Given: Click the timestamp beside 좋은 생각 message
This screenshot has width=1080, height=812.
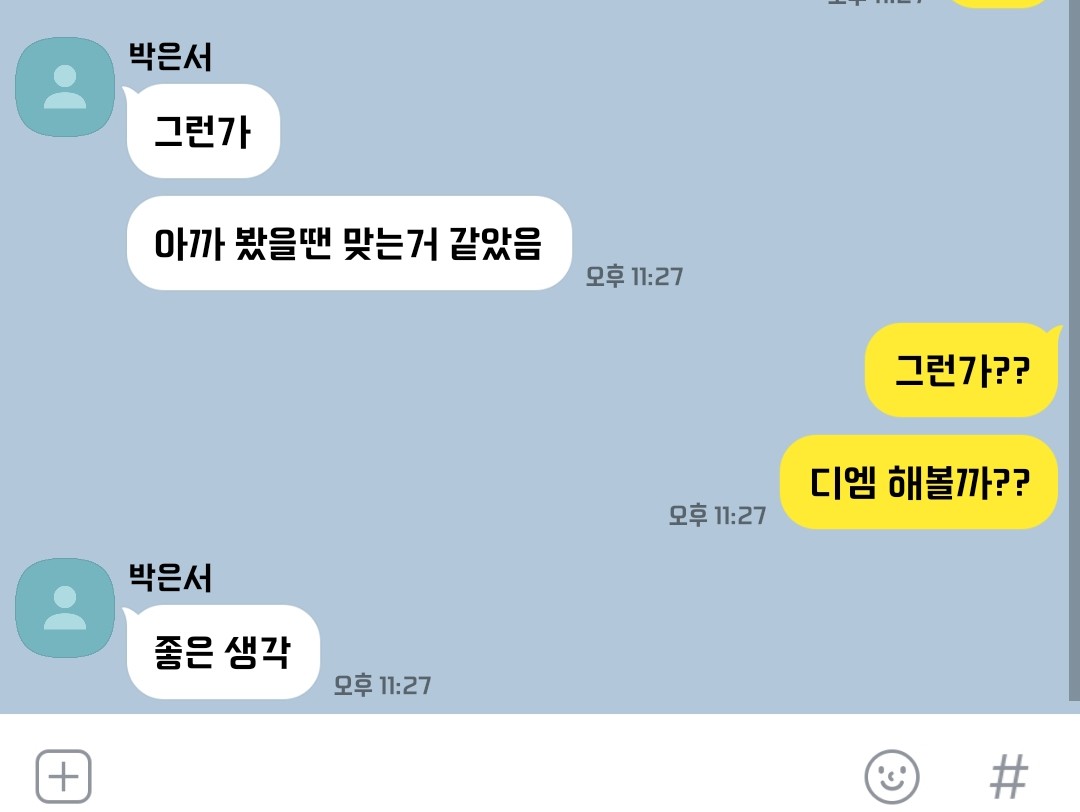Looking at the screenshot, I should point(382,685).
